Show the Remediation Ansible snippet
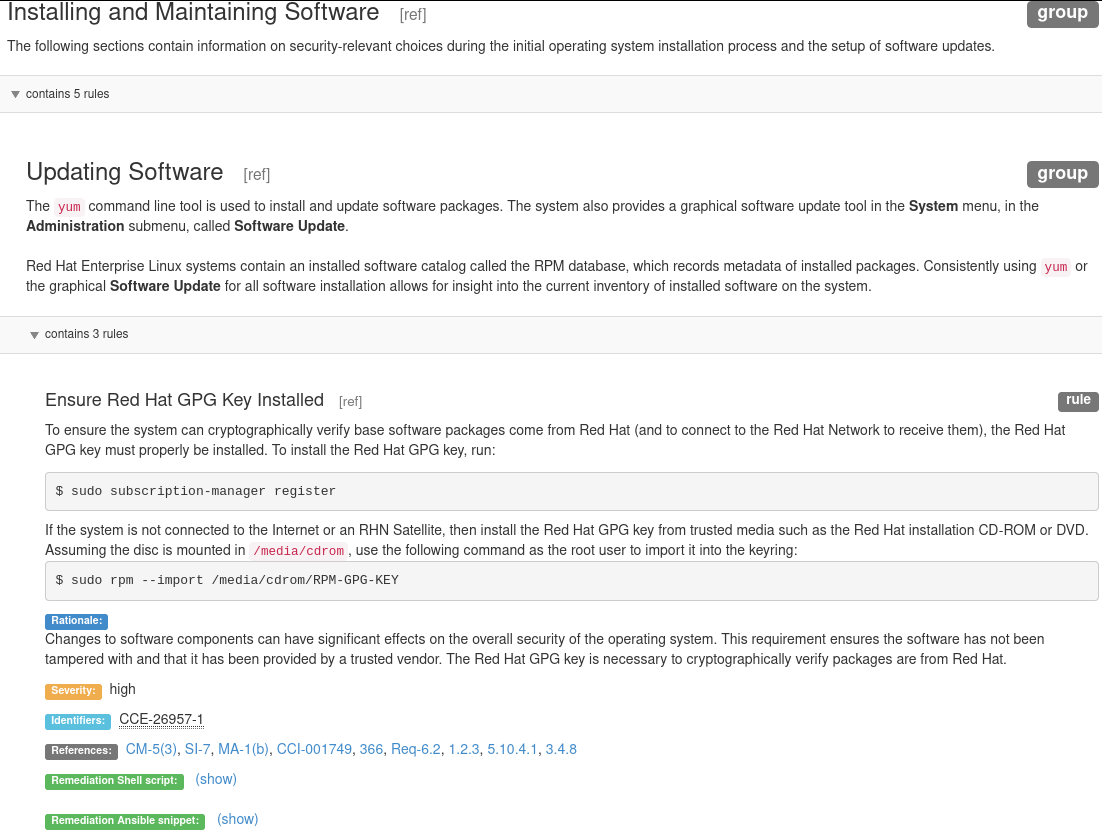 click(237, 819)
